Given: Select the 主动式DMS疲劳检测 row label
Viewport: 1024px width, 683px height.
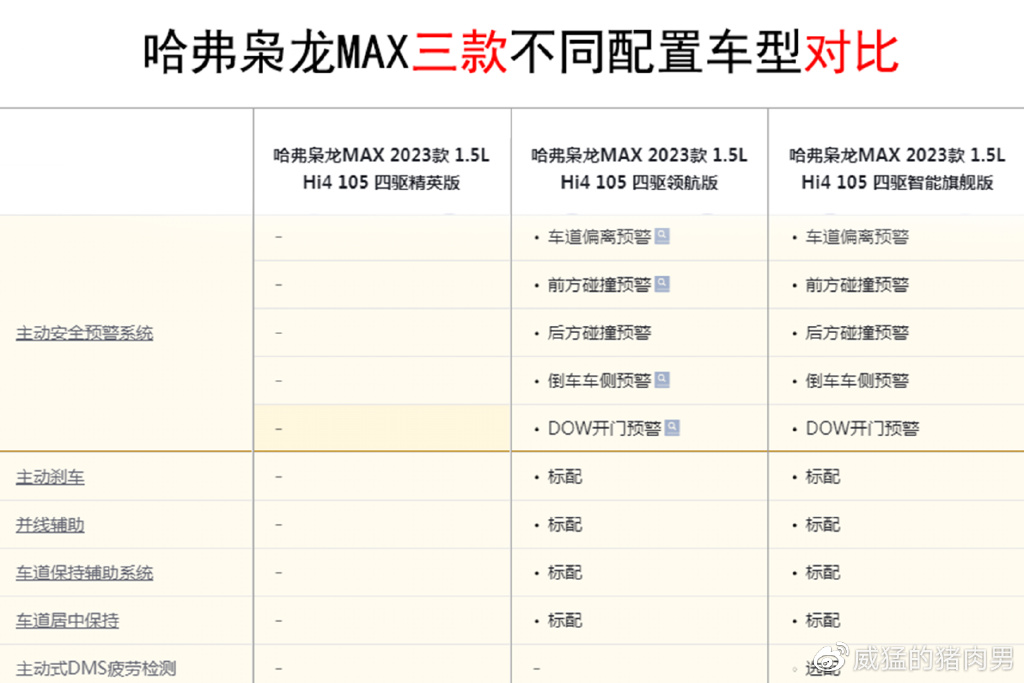Looking at the screenshot, I should [x=96, y=668].
